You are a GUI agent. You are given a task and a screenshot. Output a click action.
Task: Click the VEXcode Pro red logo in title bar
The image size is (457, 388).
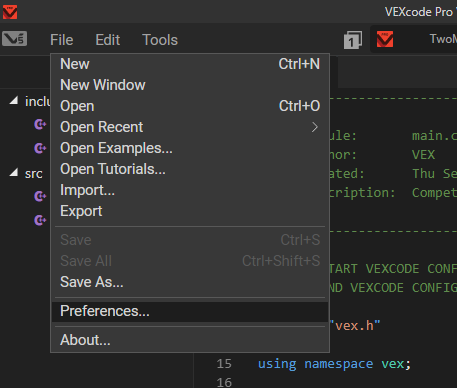10,12
